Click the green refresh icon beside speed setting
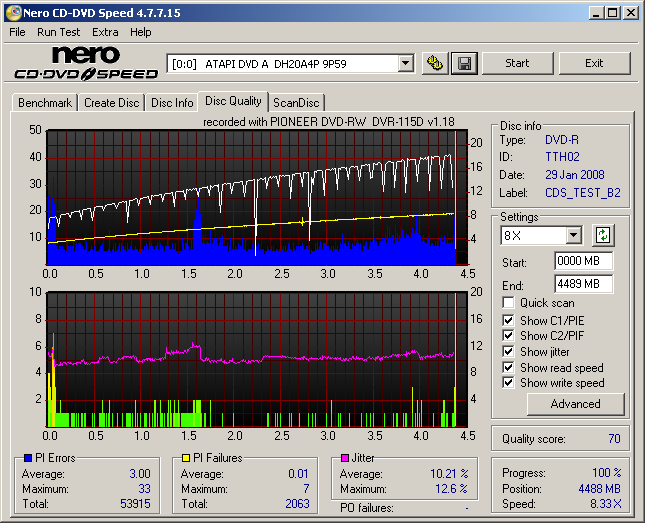The height and width of the screenshot is (523, 645). (603, 235)
